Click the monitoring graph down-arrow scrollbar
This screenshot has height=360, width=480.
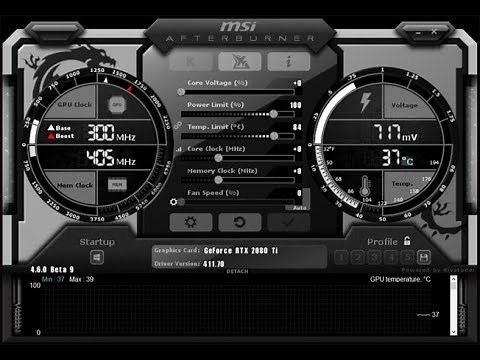453,332
